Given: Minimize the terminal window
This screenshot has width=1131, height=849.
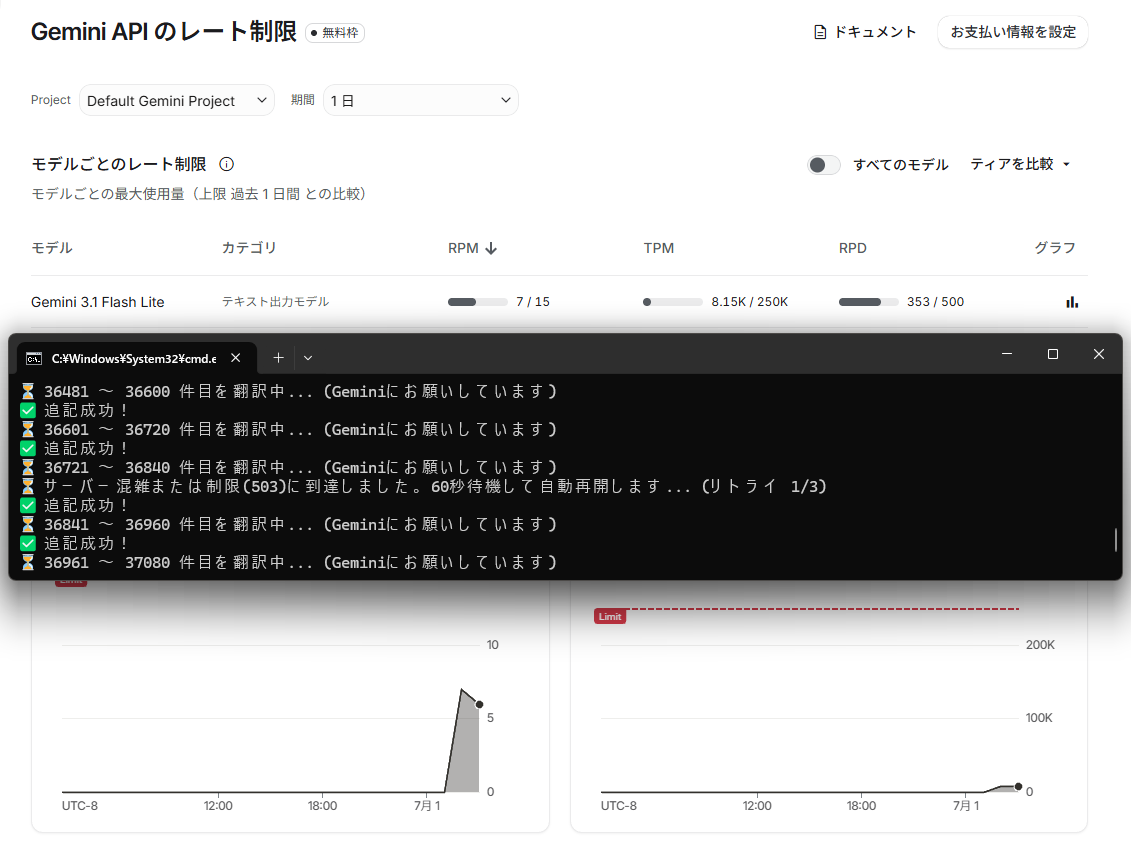Looking at the screenshot, I should (x=1007, y=354).
